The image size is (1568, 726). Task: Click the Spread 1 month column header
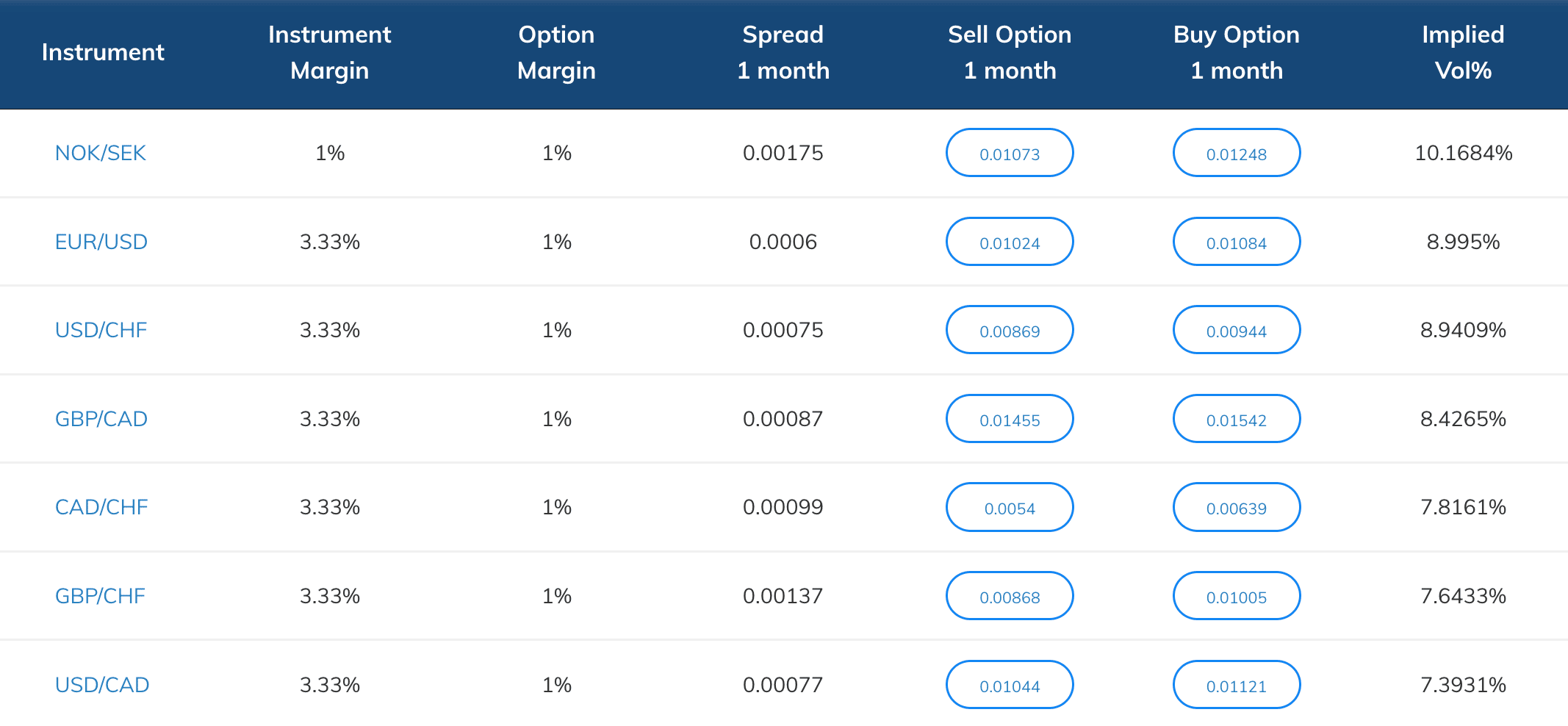(x=783, y=53)
